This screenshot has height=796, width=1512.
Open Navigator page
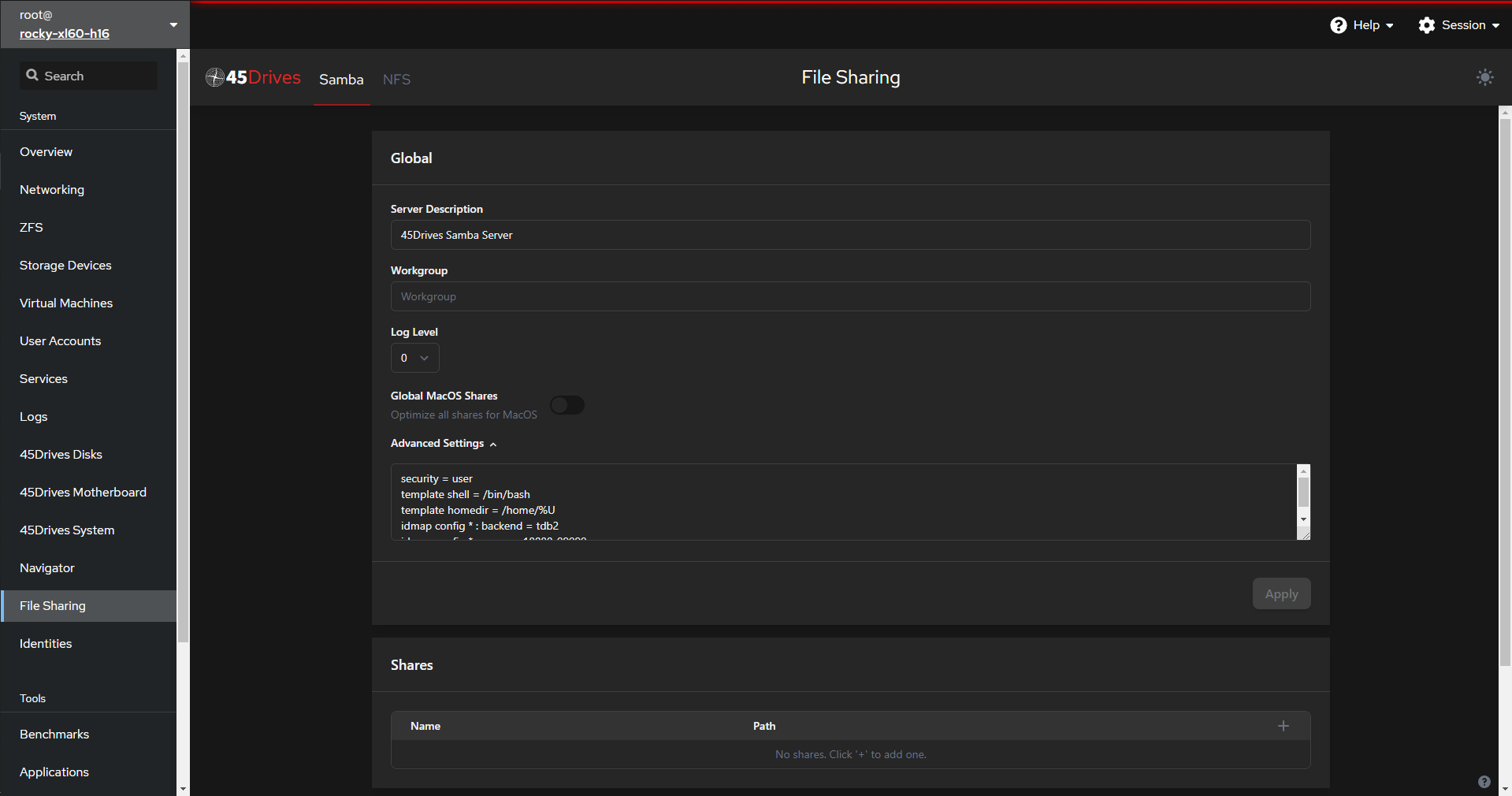tap(88, 568)
